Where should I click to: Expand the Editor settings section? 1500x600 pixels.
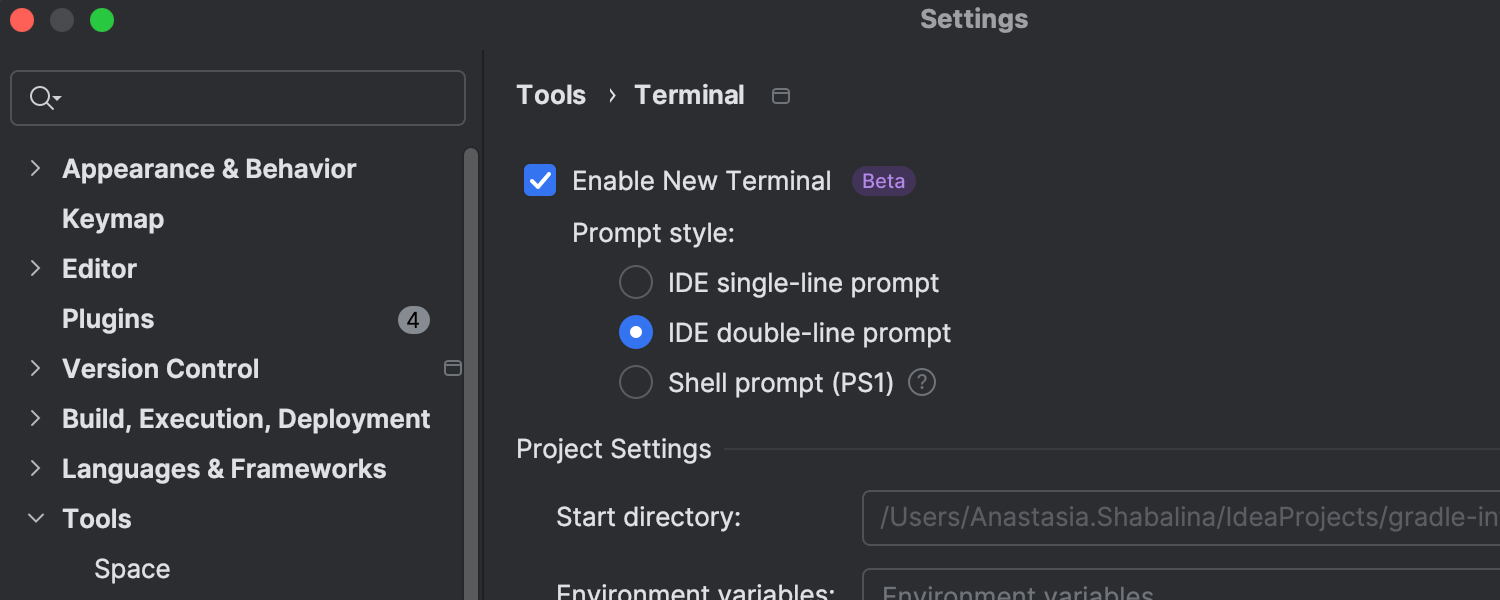coord(36,269)
